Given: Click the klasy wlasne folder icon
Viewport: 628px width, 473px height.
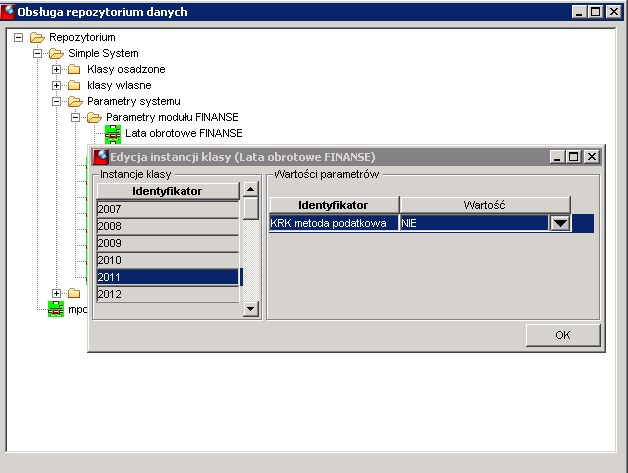Looking at the screenshot, I should pos(74,85).
